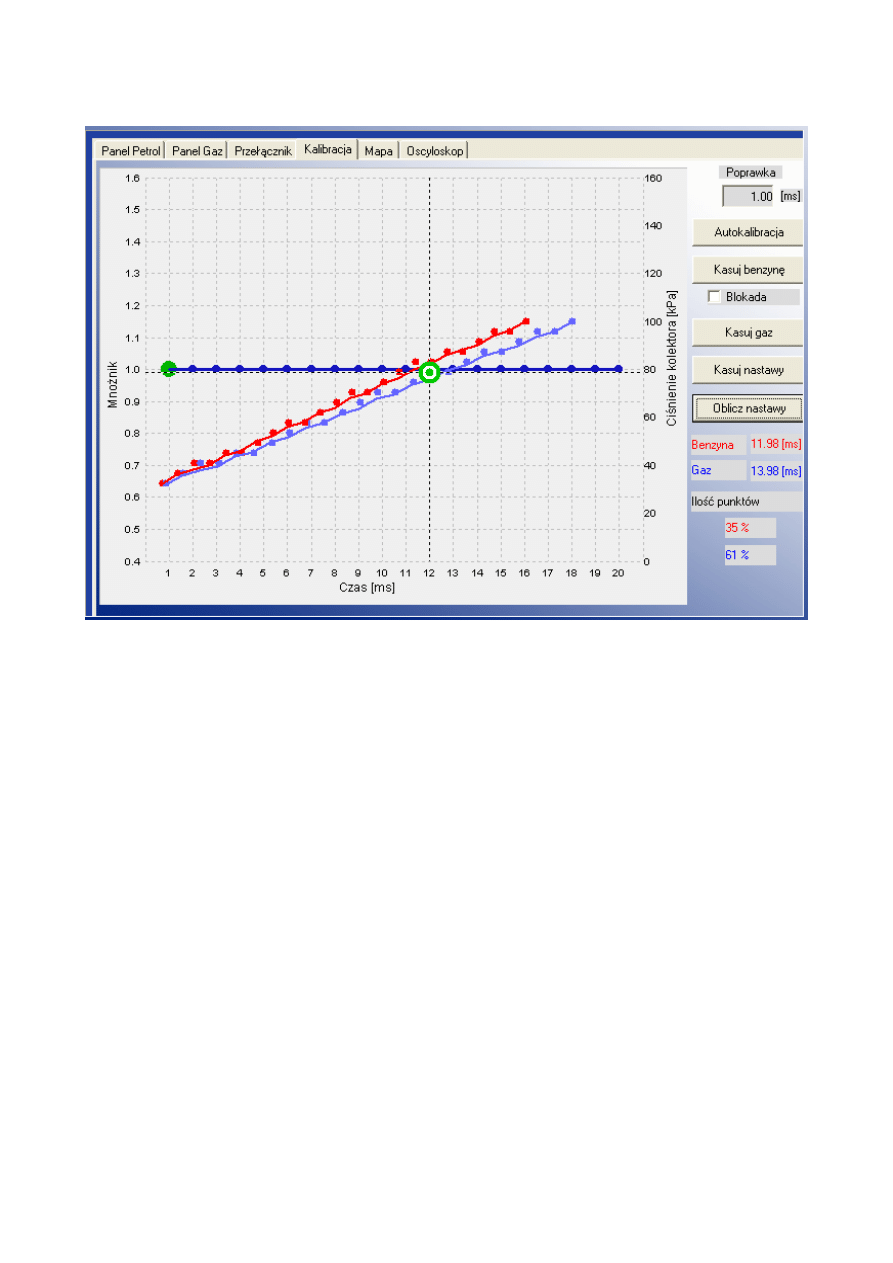Screen dimensions: 893x1263
Task: Go to the Mapa tab
Action: tap(378, 151)
